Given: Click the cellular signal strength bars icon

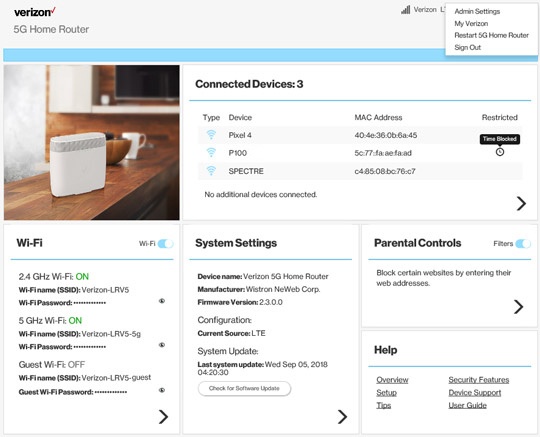Looking at the screenshot, I should pyautogui.click(x=405, y=10).
